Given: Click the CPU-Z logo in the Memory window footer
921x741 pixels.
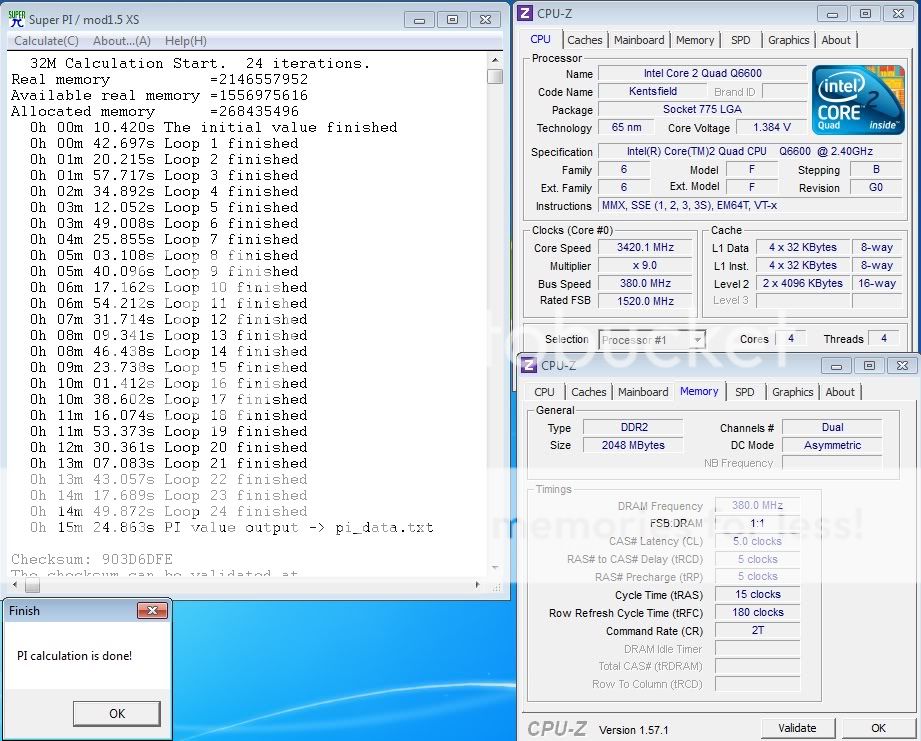Looking at the screenshot, I should coord(557,727).
